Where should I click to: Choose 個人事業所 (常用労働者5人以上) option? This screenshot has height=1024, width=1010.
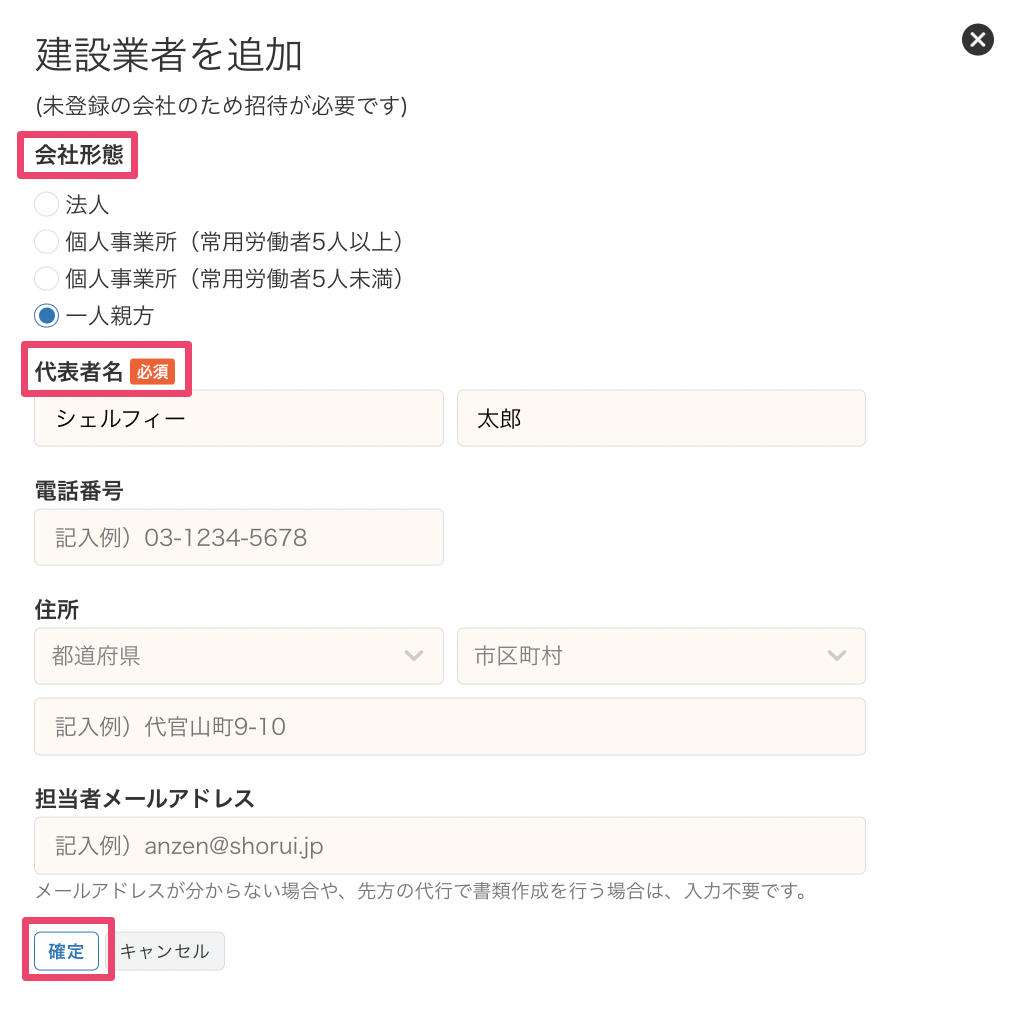point(47,241)
